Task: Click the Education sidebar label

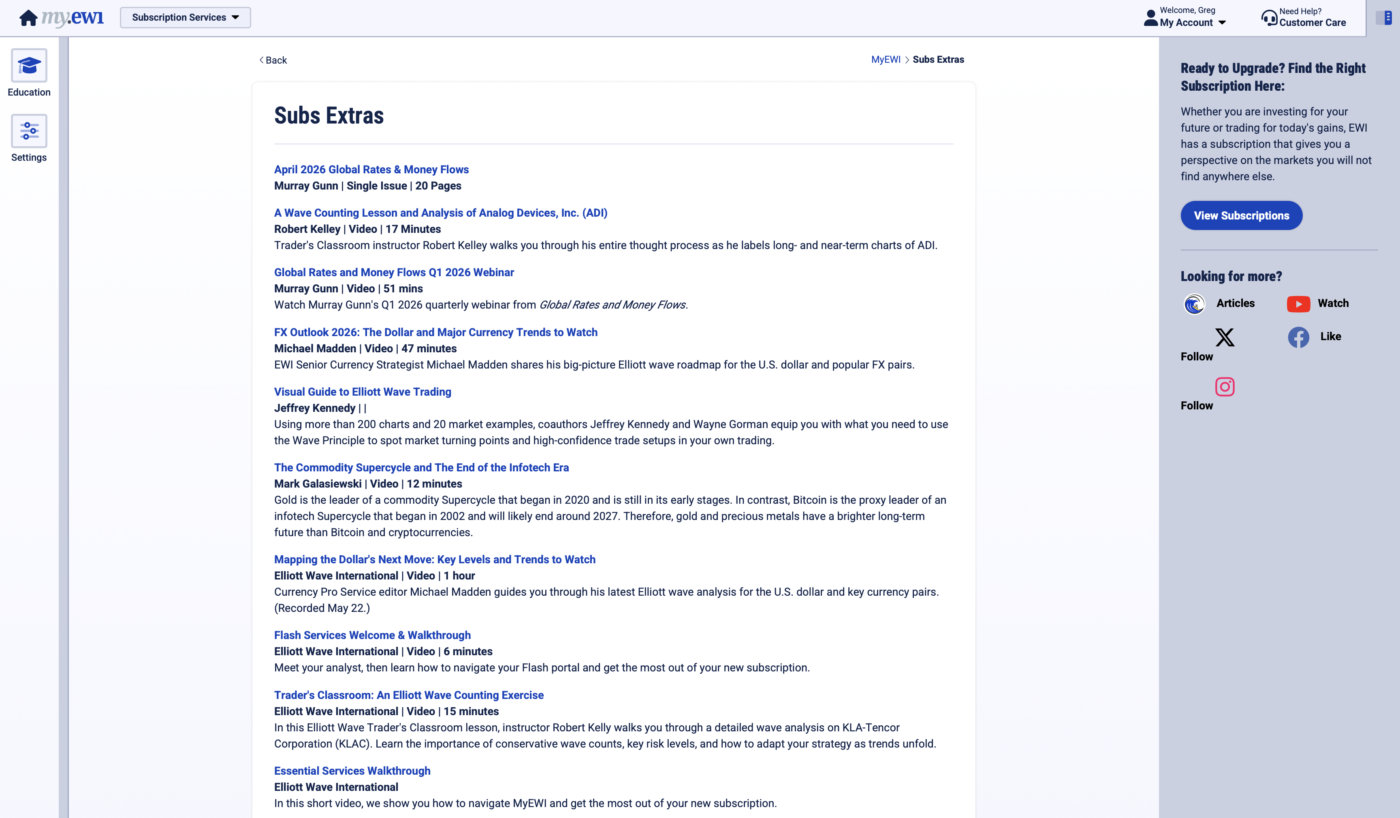Action: tap(29, 92)
